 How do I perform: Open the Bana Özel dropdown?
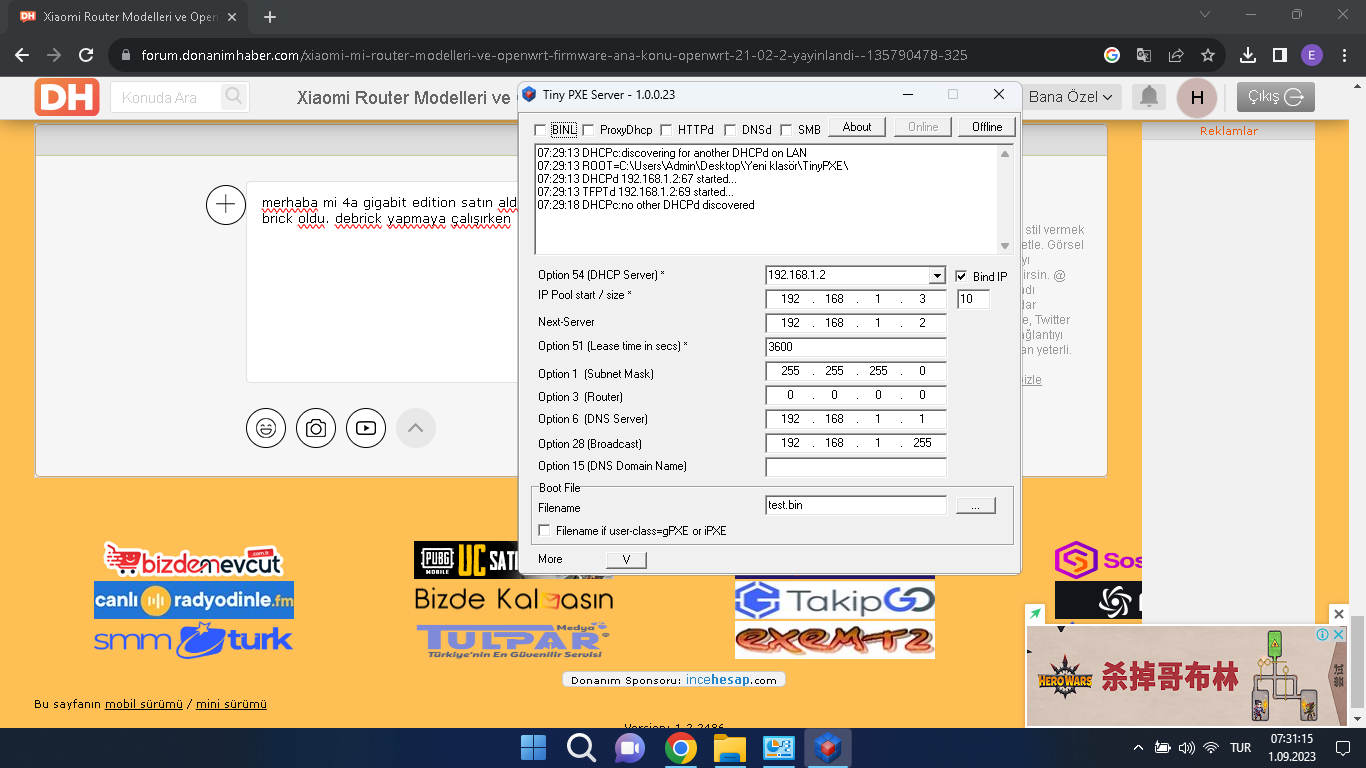(1071, 97)
